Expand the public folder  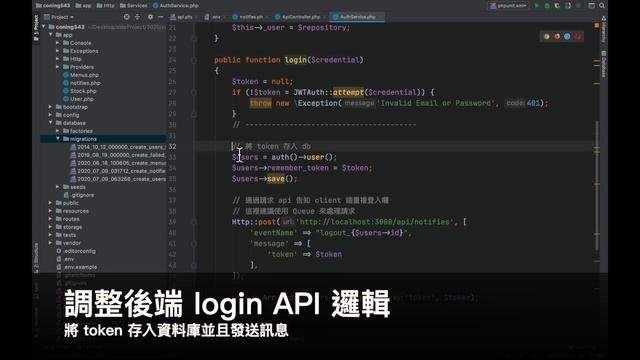coord(51,203)
